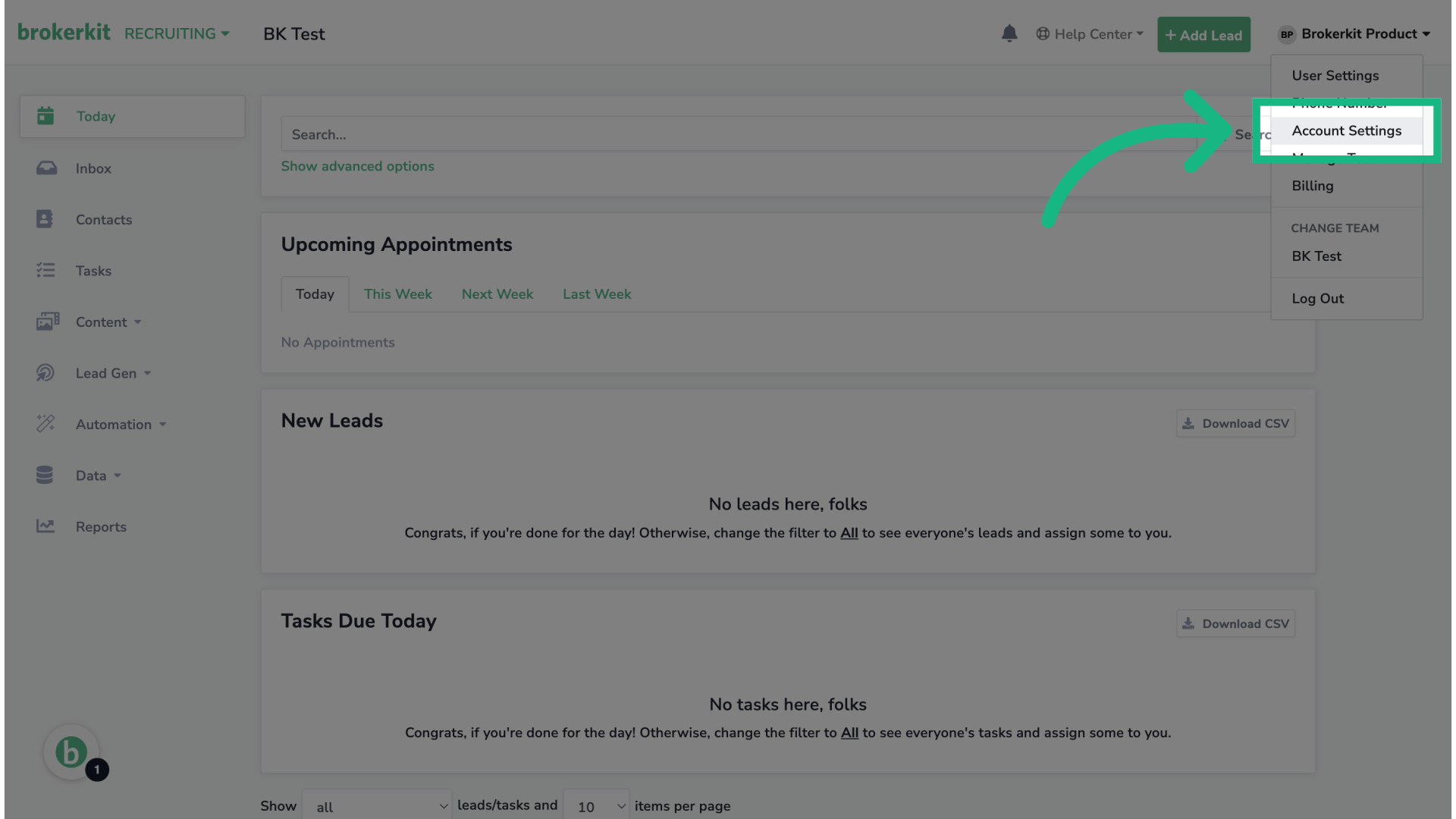1456x819 pixels.
Task: Switch to BK Test team
Action: coord(1347,256)
